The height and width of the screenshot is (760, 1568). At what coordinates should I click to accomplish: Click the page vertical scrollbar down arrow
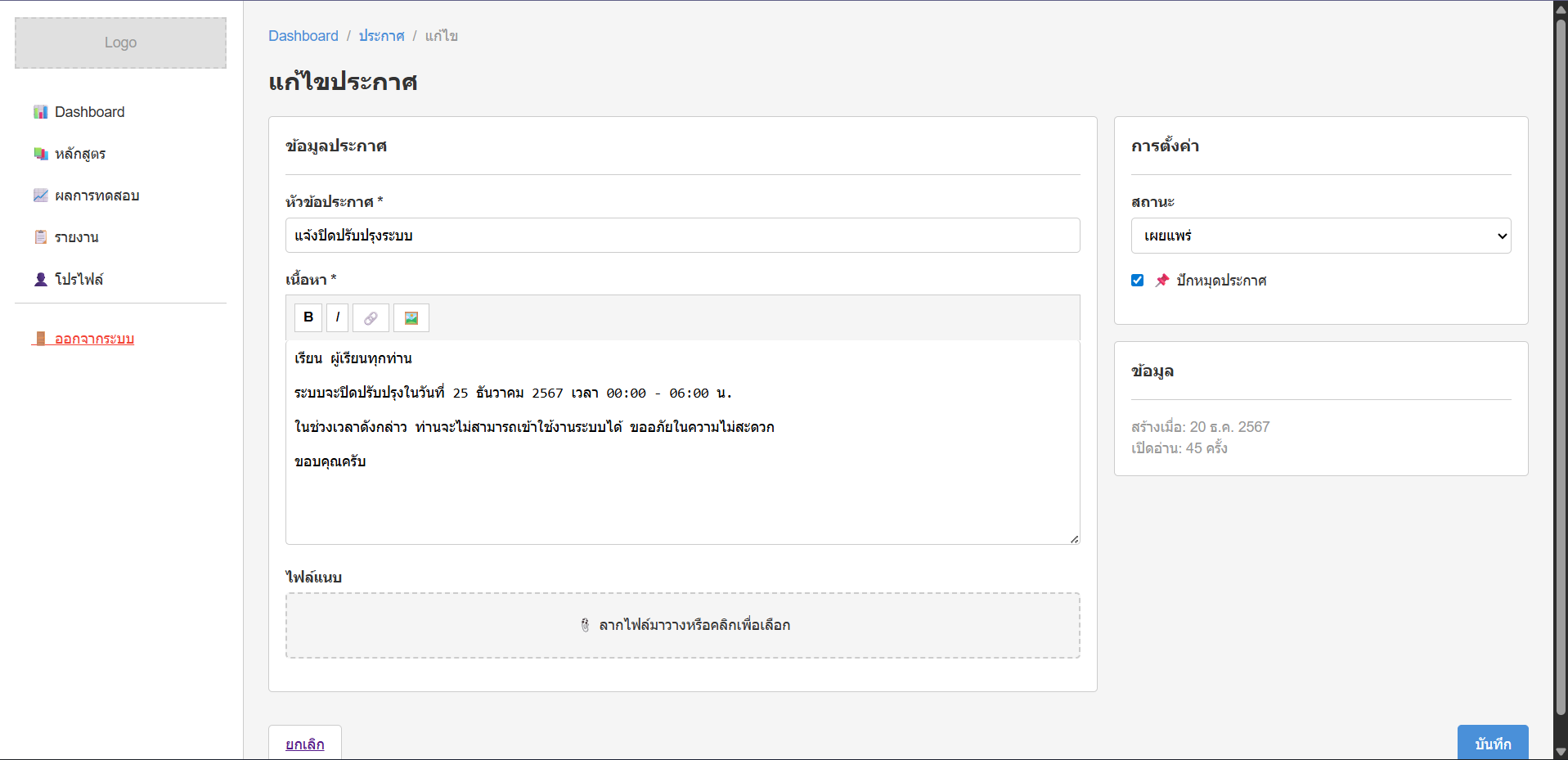(x=1560, y=752)
